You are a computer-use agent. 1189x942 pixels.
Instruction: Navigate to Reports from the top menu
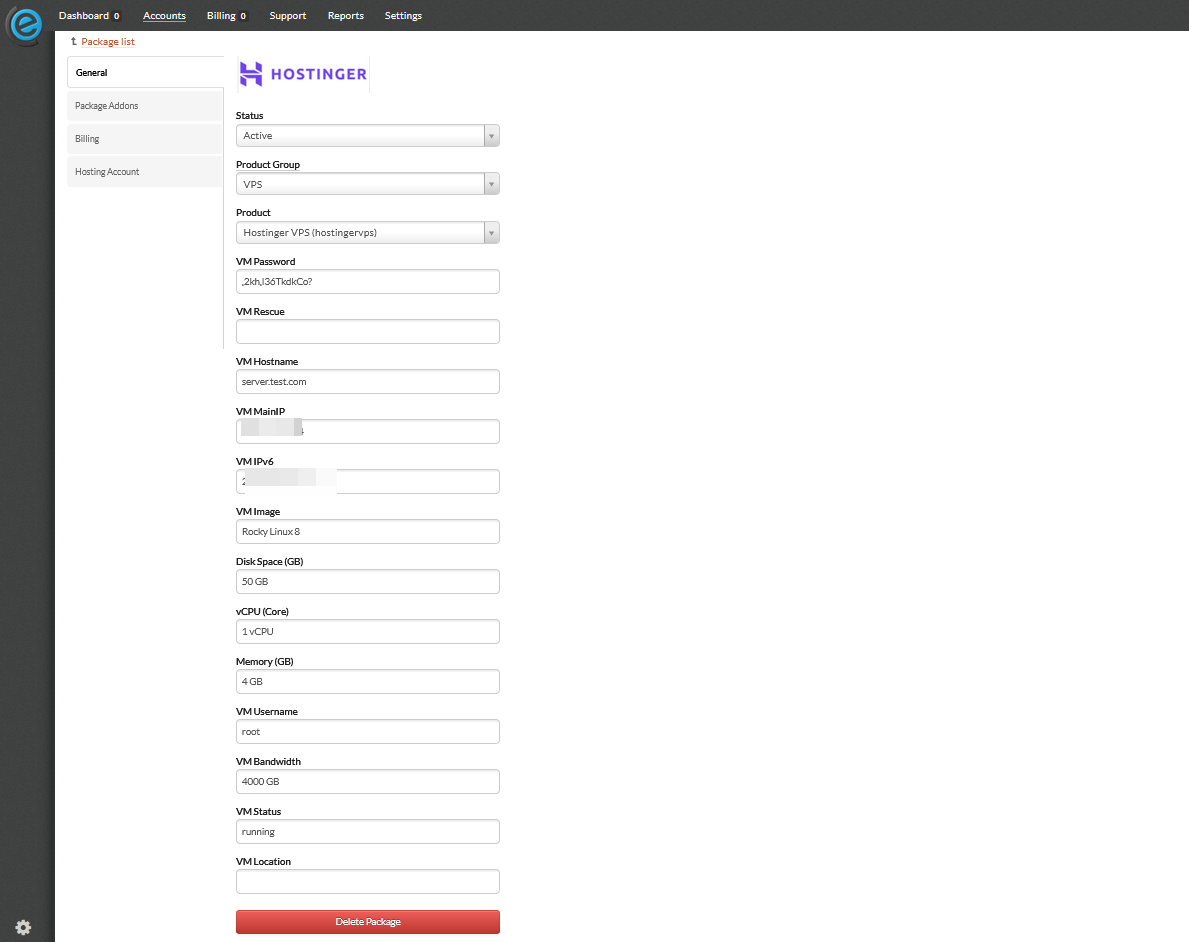tap(345, 15)
